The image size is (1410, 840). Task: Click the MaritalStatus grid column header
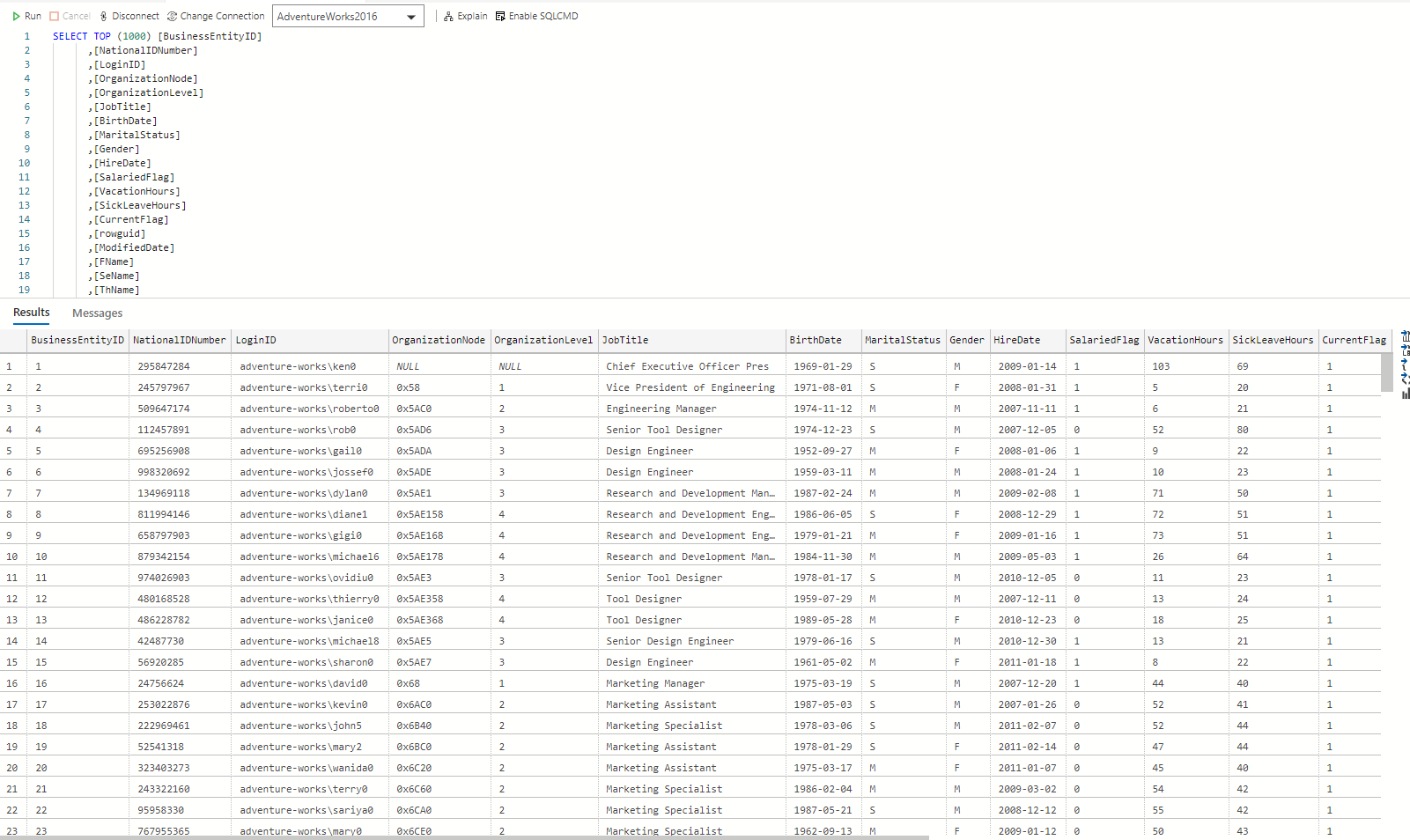click(904, 340)
